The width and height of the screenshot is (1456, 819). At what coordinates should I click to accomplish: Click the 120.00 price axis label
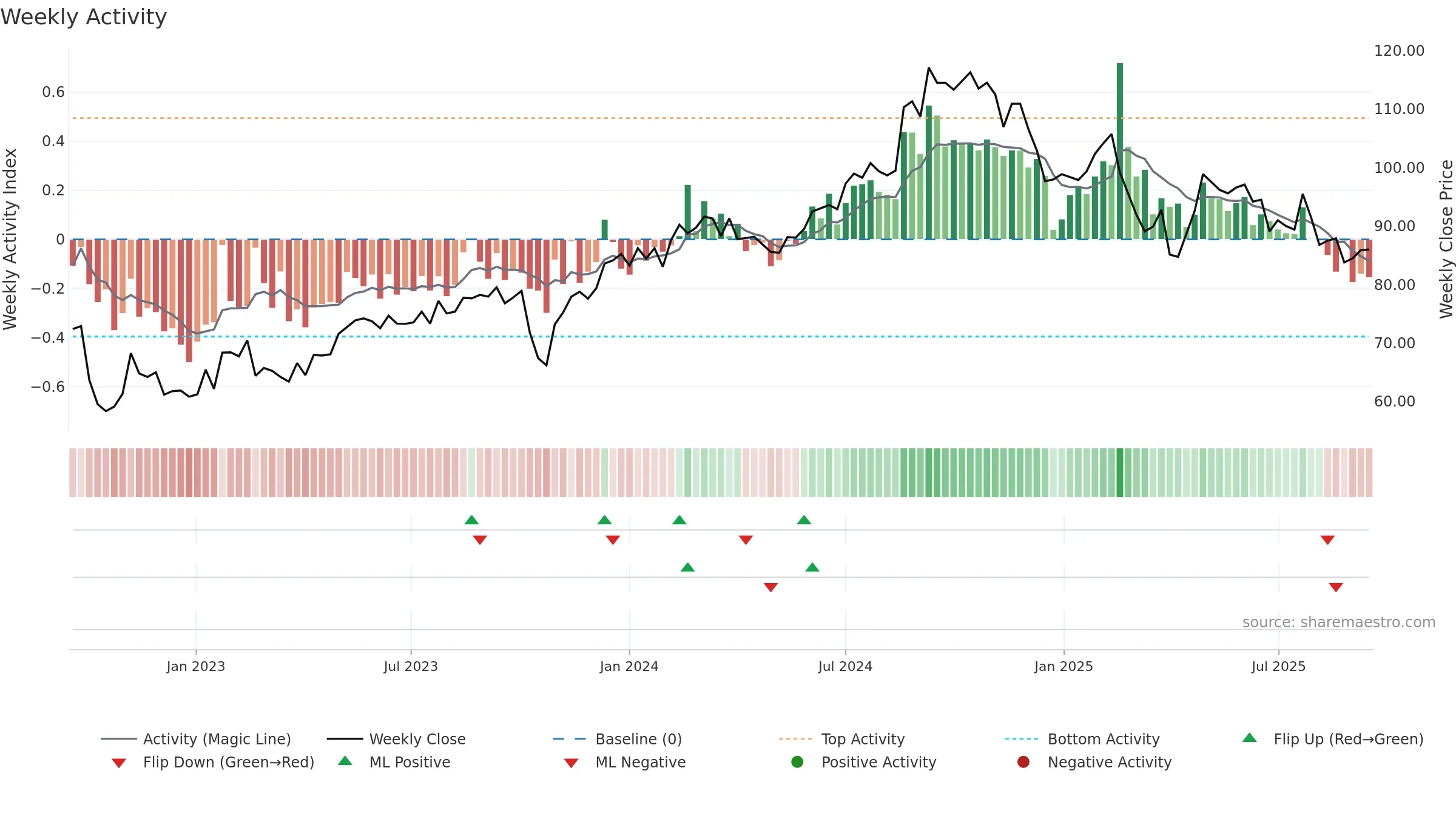click(1399, 50)
